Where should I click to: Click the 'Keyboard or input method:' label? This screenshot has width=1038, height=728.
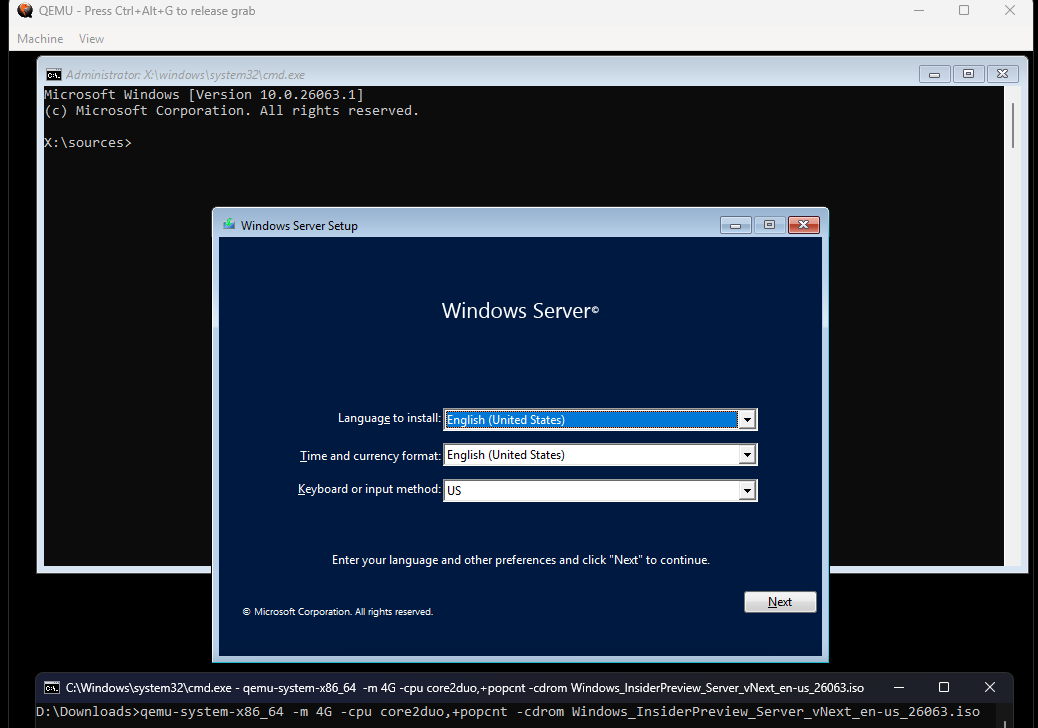click(369, 489)
